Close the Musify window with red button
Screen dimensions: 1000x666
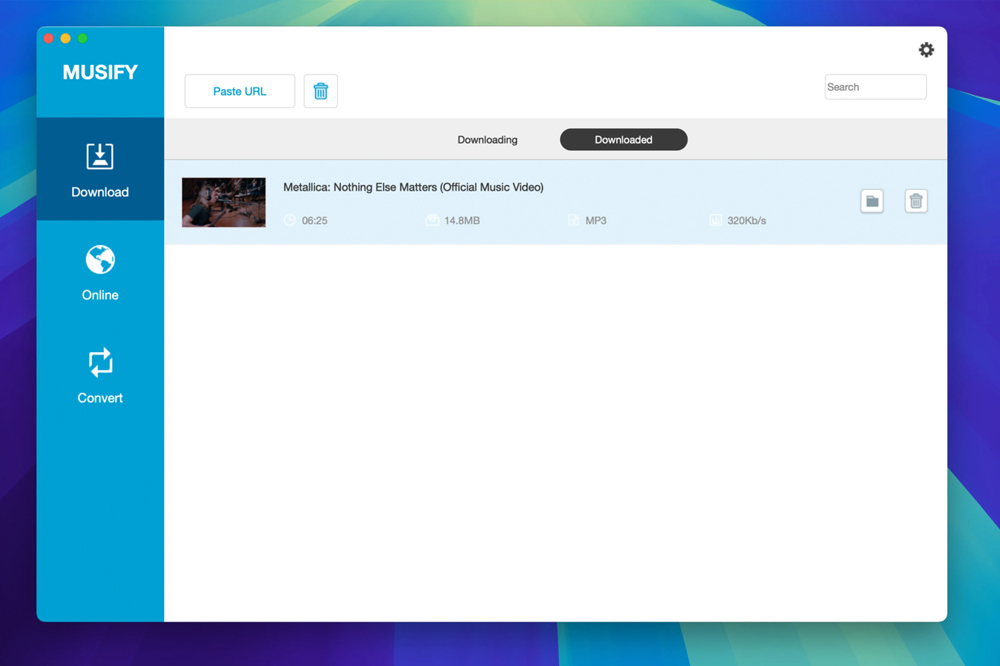click(48, 38)
